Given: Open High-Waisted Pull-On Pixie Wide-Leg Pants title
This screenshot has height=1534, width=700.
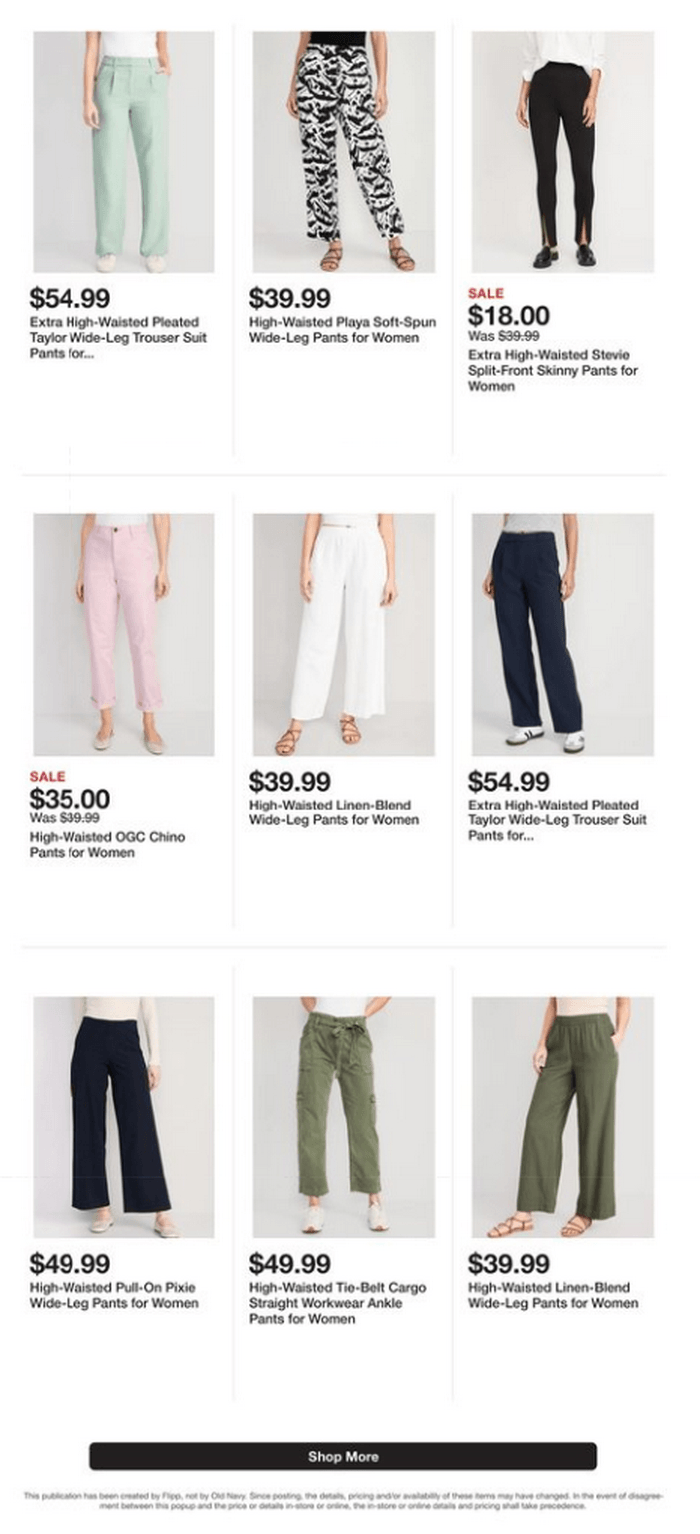Looking at the screenshot, I should tap(114, 1295).
